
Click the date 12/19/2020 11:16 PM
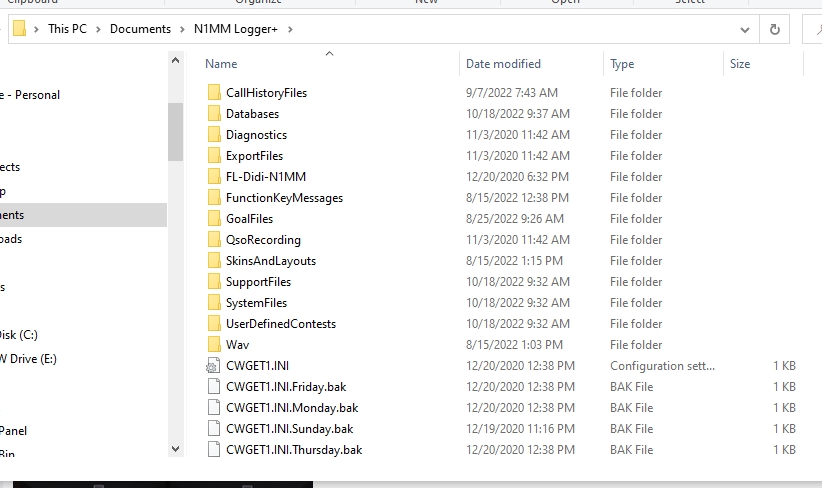(520, 429)
